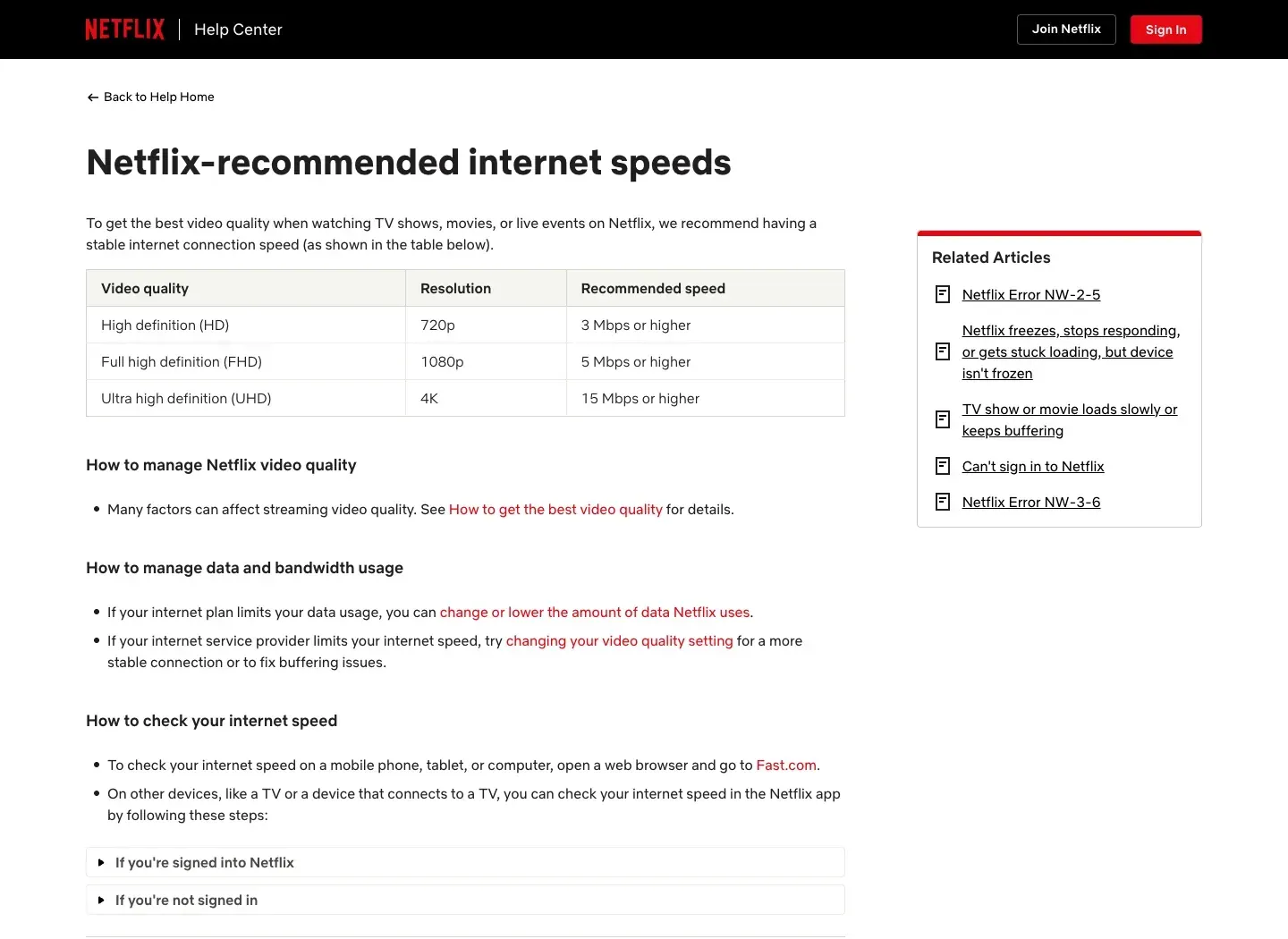This screenshot has height=939, width=1288.
Task: Click the document icon beside Netflix Error NW-3-6
Action: [x=943, y=502]
